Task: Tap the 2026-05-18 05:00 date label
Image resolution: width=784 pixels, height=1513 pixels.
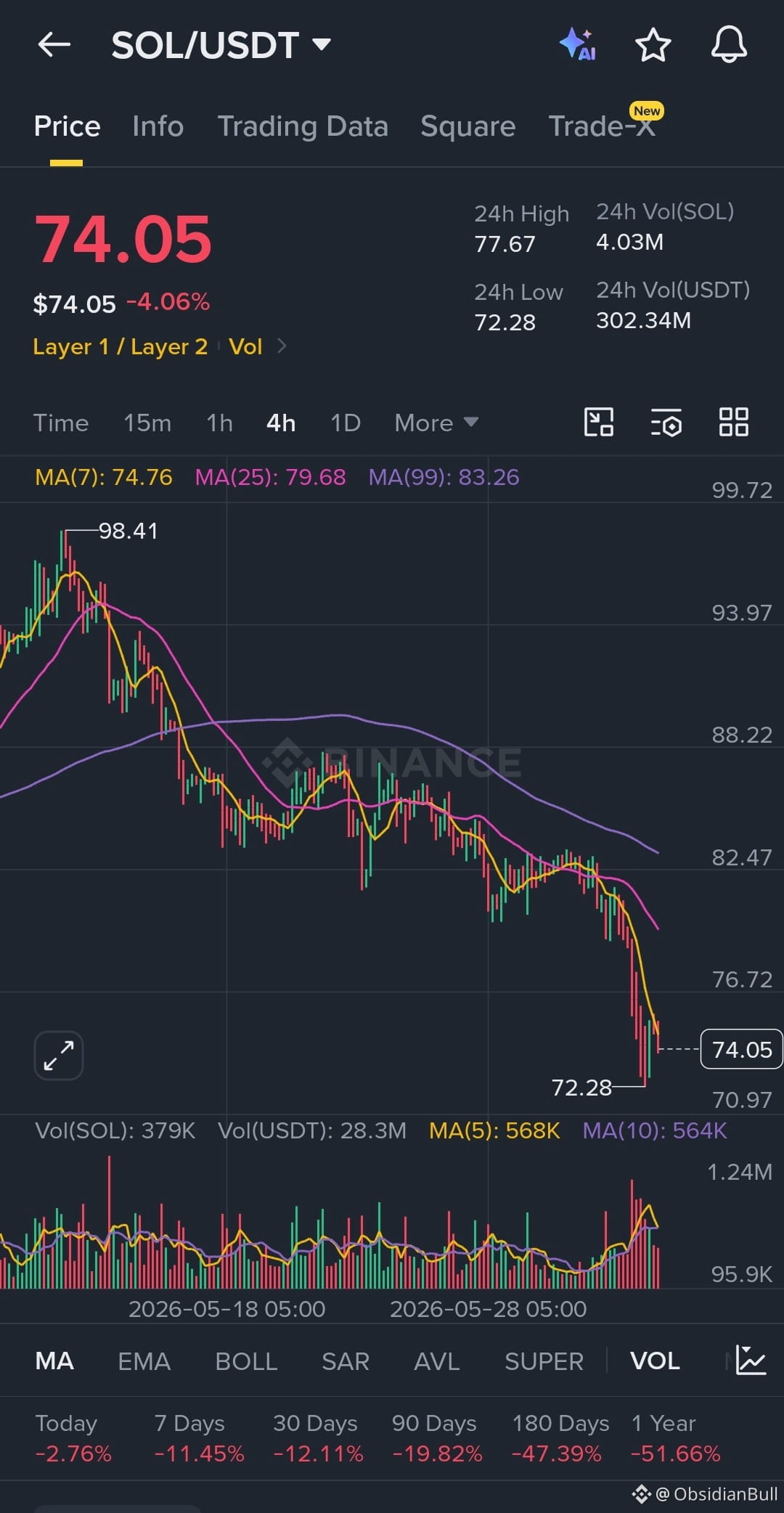Action: (x=226, y=1309)
